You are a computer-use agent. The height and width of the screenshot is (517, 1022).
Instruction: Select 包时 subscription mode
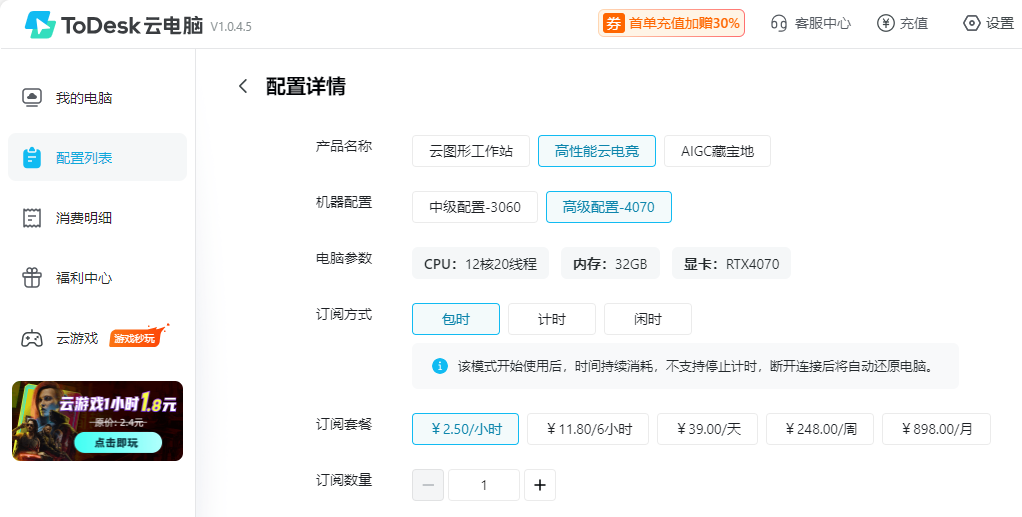pos(456,319)
